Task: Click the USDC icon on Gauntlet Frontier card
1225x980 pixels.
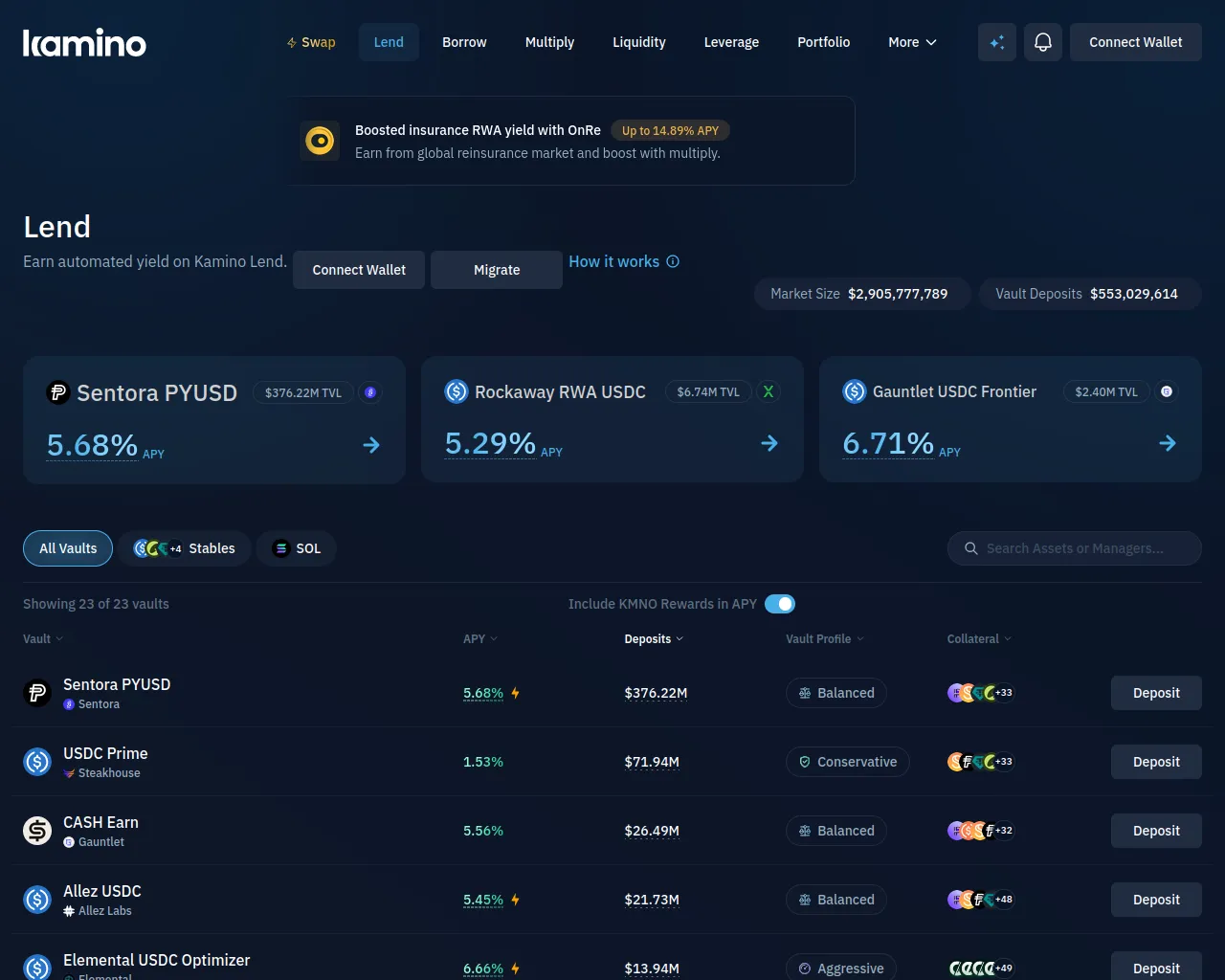Action: (x=855, y=391)
